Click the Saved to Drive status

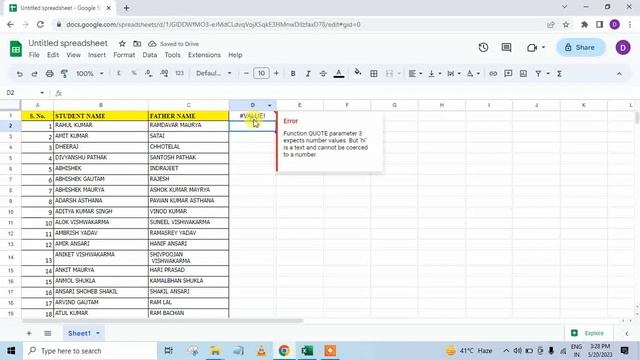[x=174, y=44]
